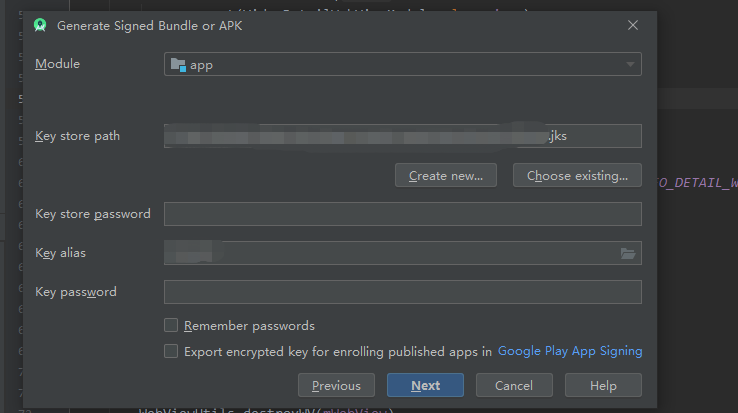Viewport: 738px width, 413px height.
Task: Click the app module folder icon
Action: 178,65
